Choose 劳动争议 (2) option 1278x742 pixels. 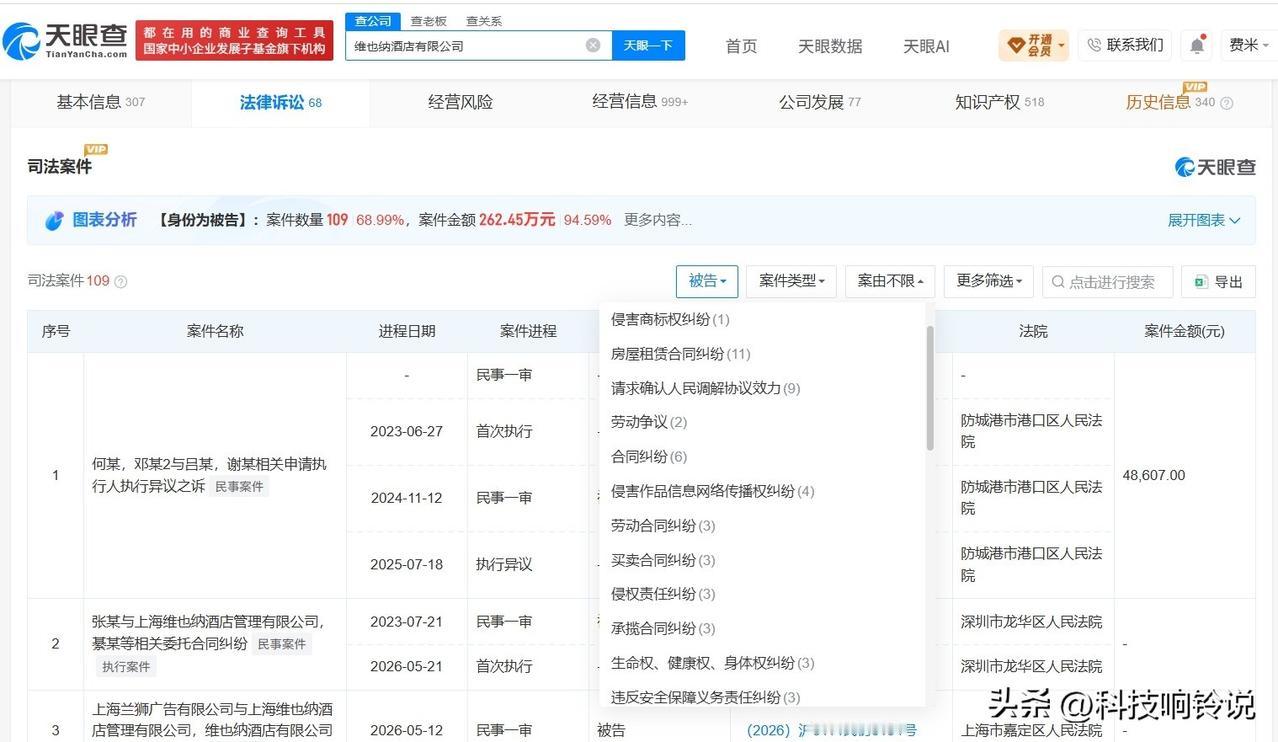click(648, 422)
